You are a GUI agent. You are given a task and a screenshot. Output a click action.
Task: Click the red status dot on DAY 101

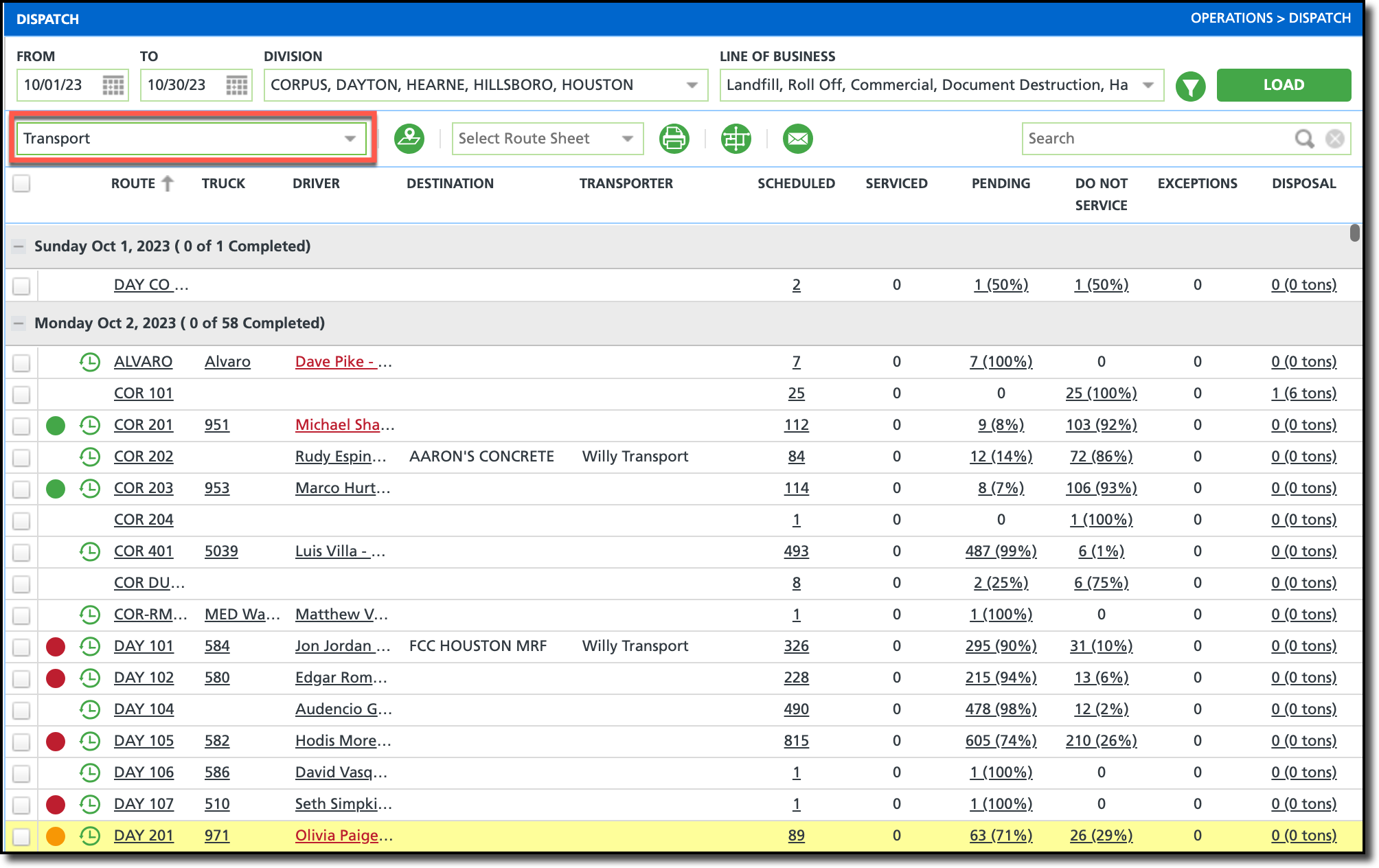click(56, 646)
